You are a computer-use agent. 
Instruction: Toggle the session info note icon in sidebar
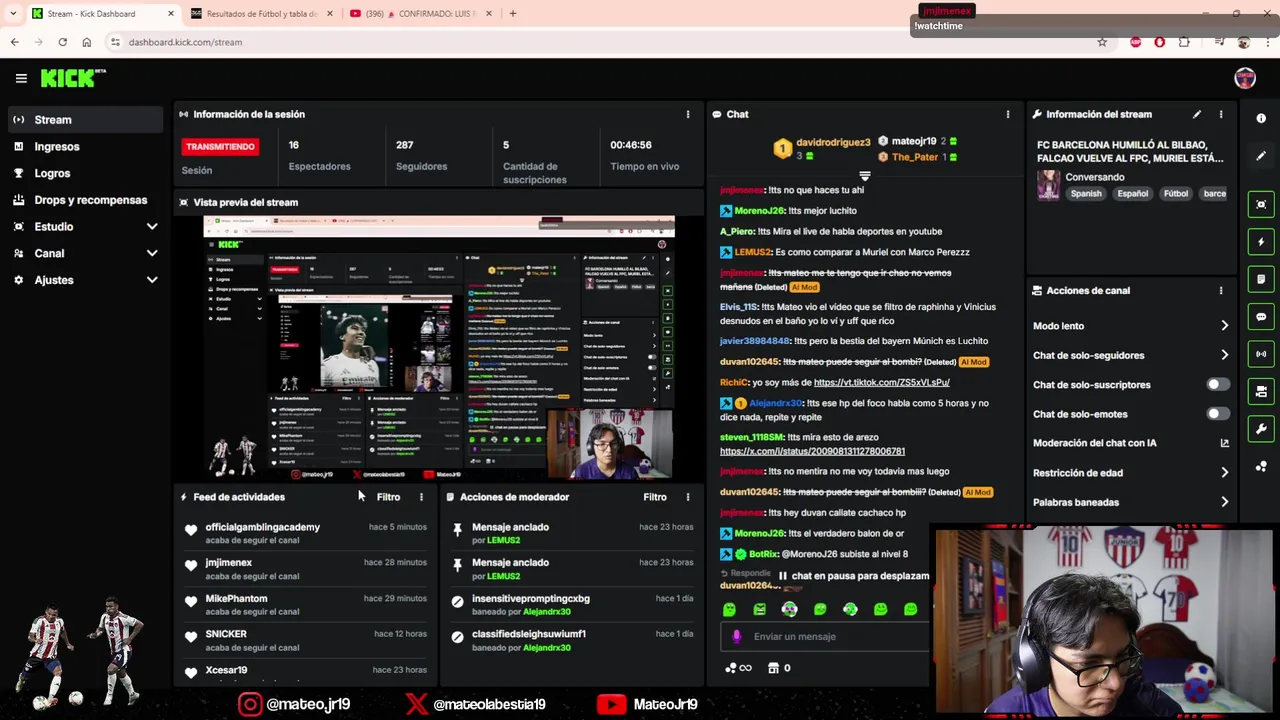pyautogui.click(x=1261, y=279)
